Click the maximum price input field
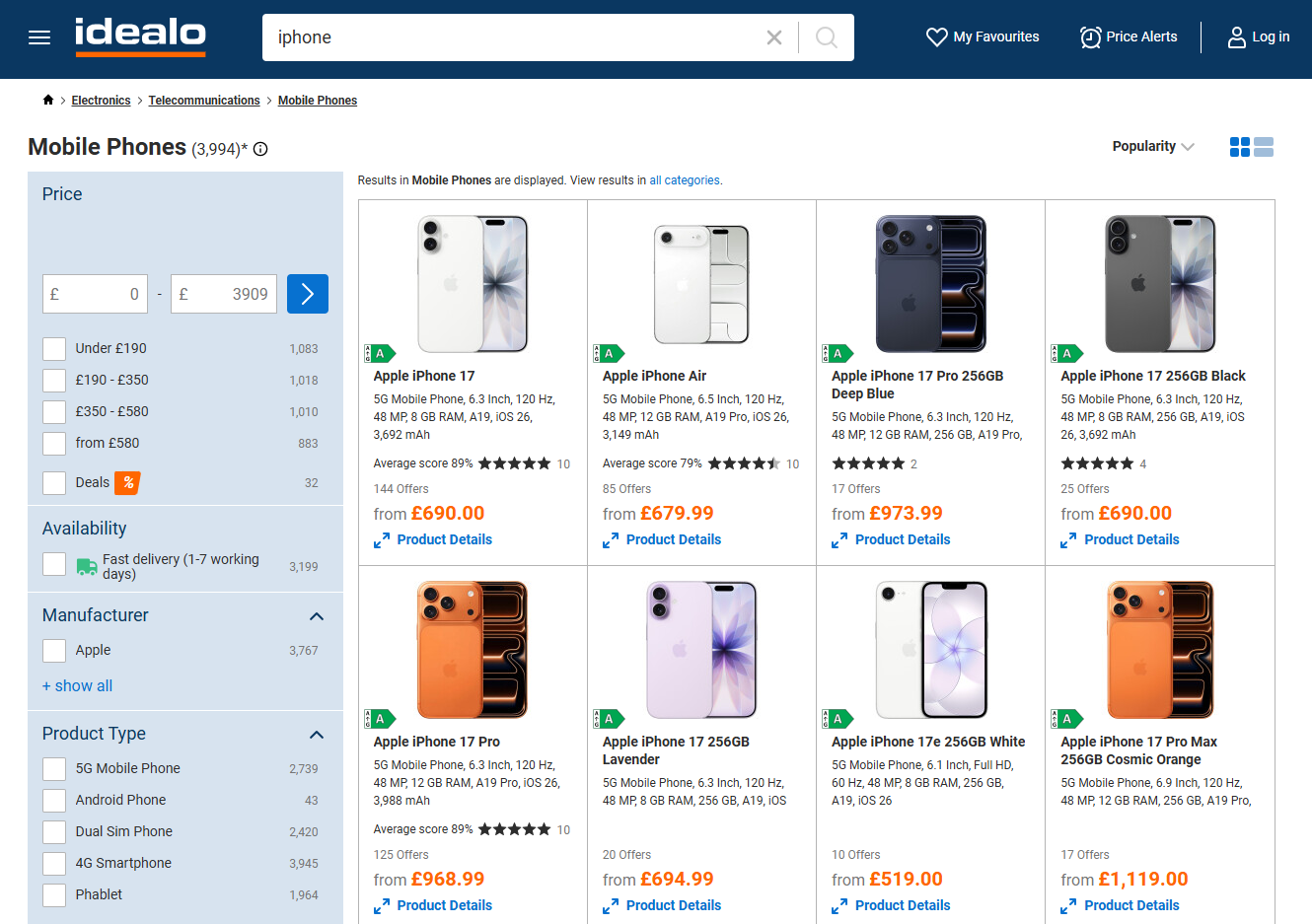 pos(224,294)
